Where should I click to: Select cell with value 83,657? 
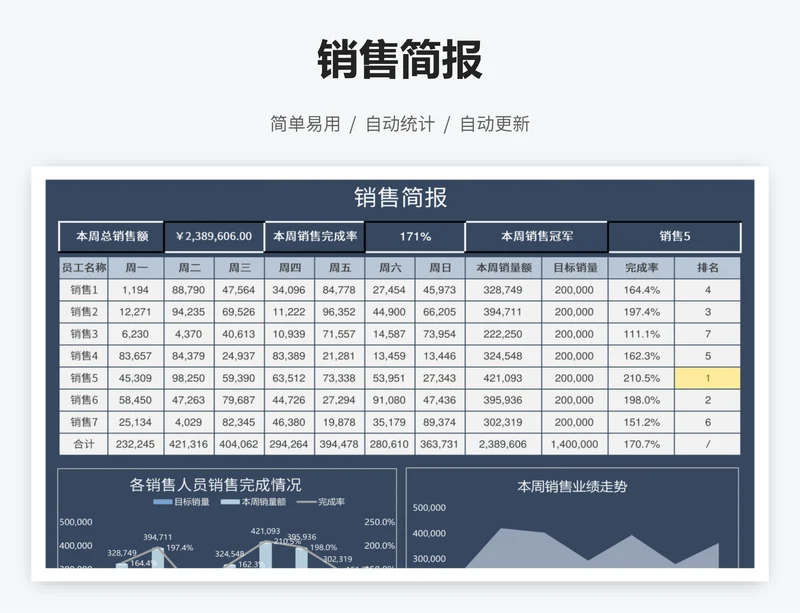point(136,356)
